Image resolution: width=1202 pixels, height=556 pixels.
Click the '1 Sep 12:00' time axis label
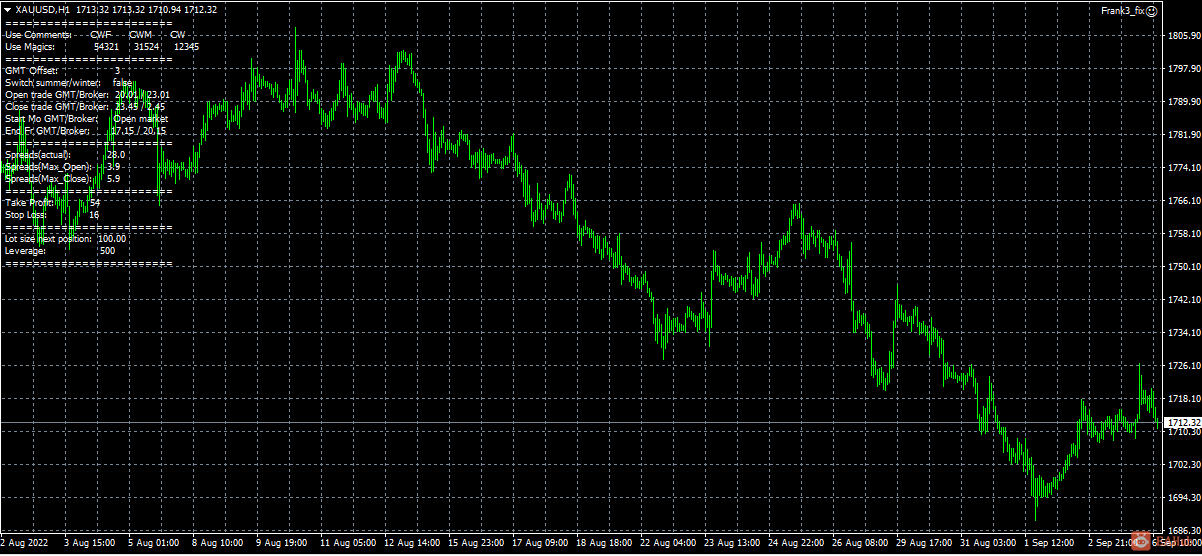pos(1050,543)
